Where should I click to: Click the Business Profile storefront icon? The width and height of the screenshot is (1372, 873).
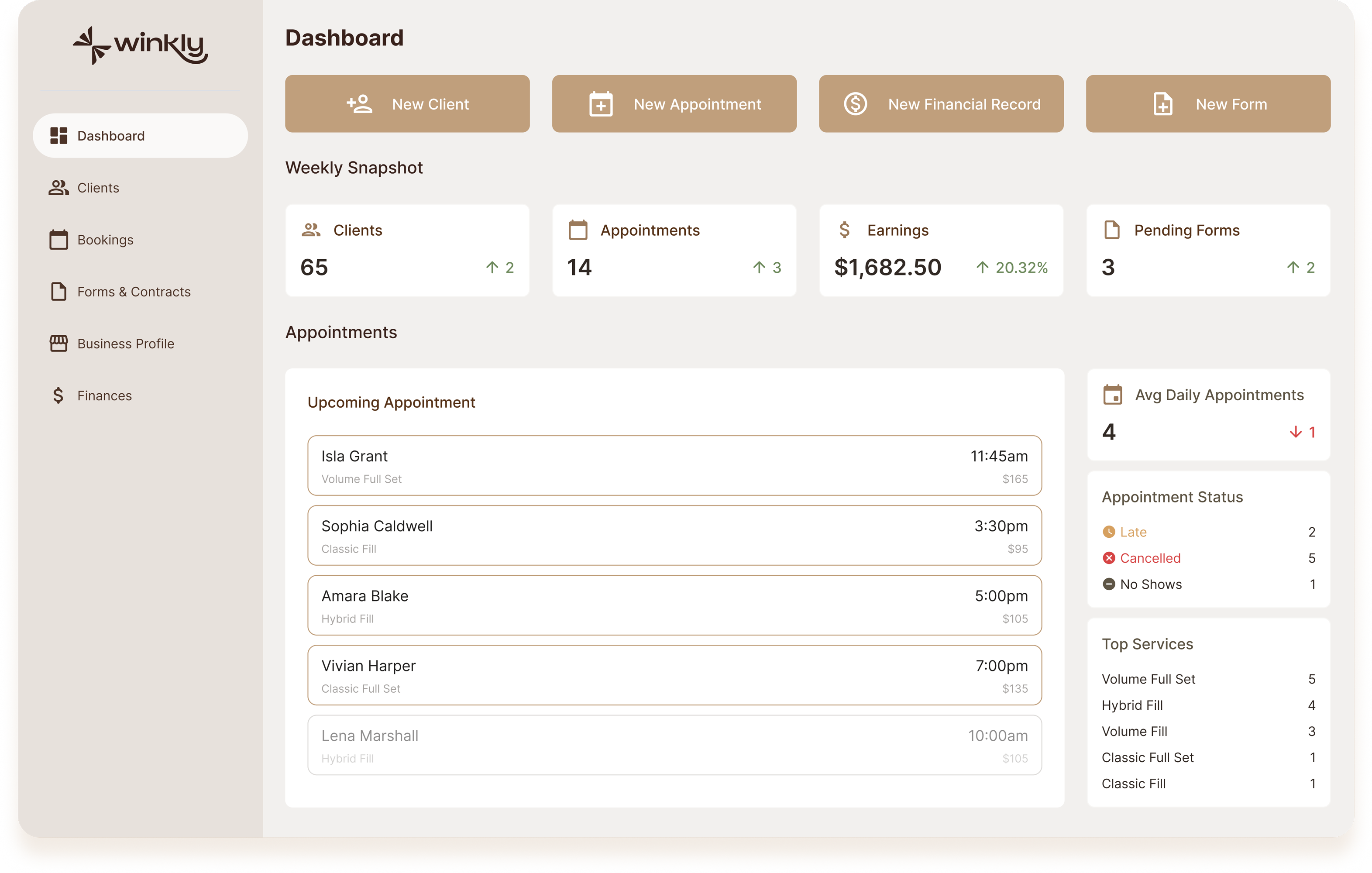click(58, 343)
